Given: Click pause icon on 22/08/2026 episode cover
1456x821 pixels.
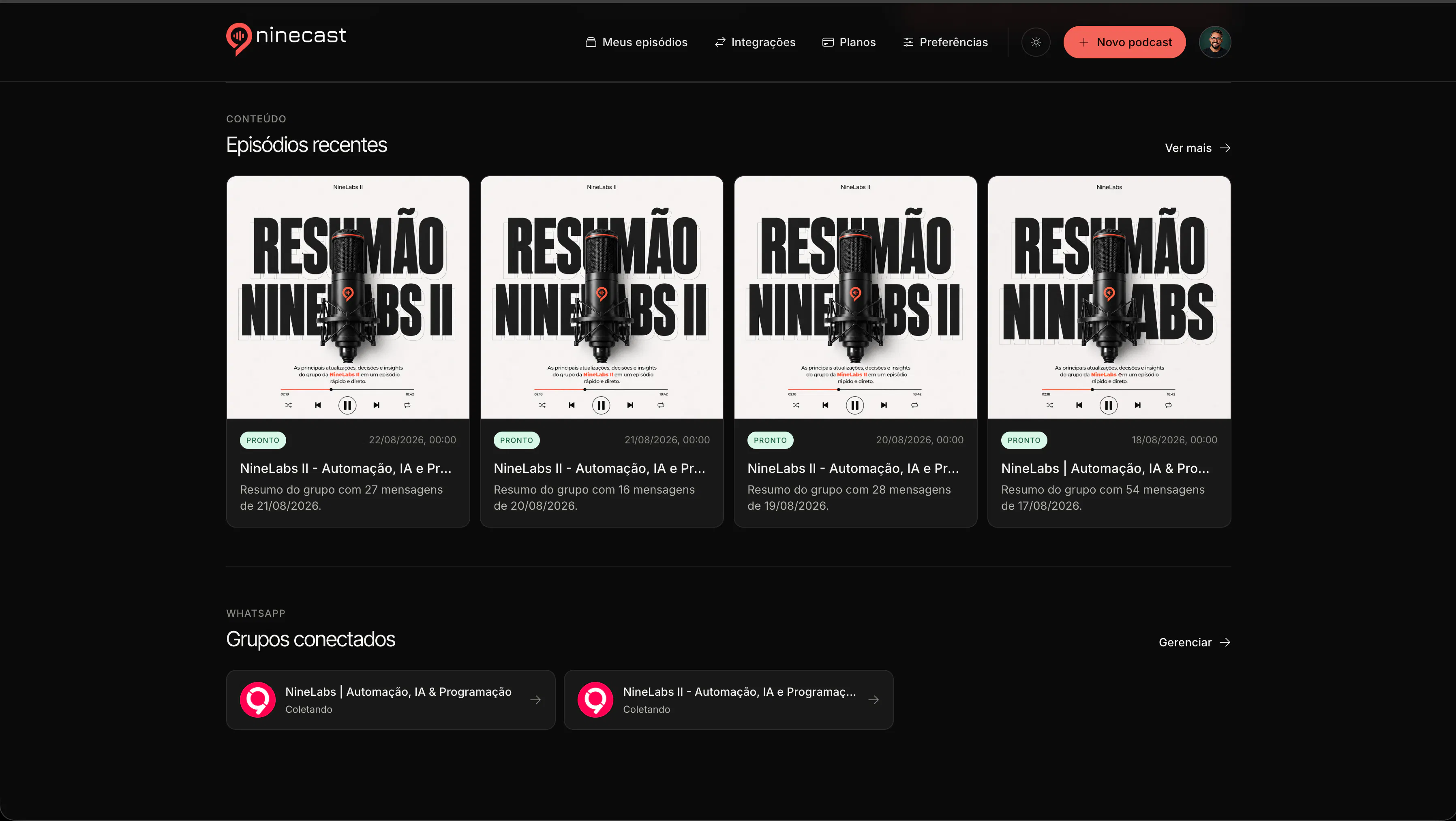Looking at the screenshot, I should click(347, 405).
